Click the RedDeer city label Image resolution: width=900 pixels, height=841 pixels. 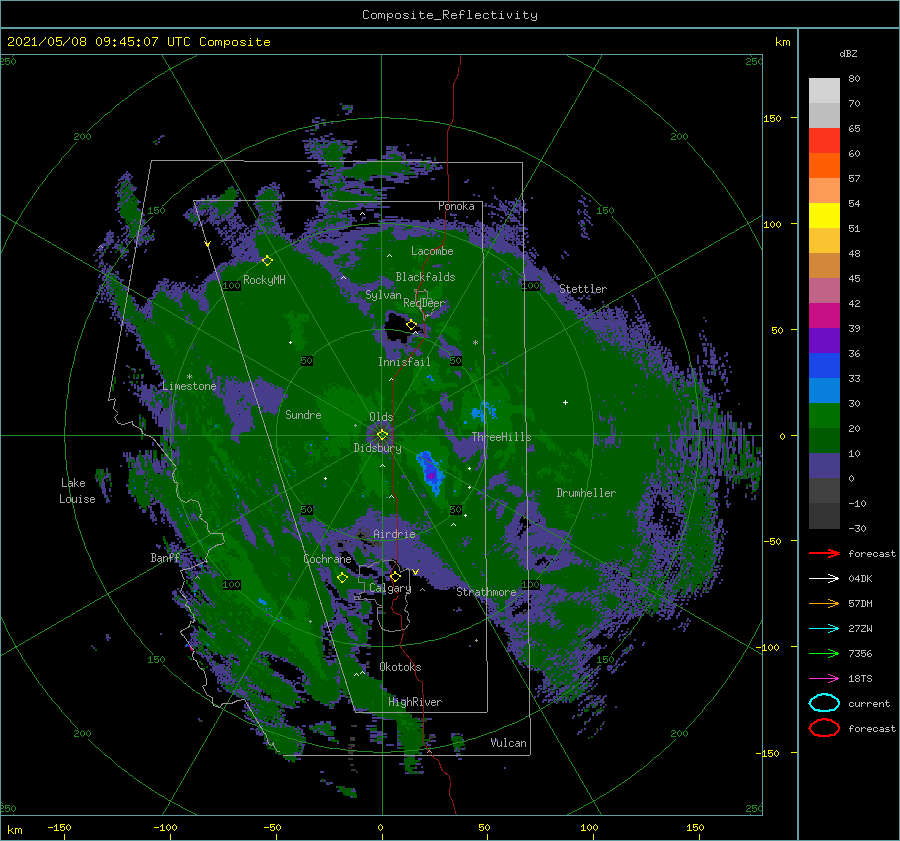(x=424, y=303)
